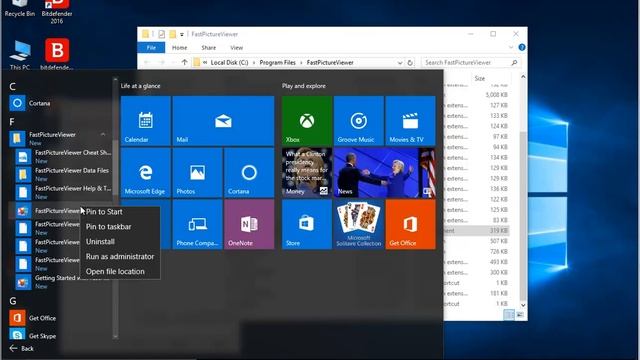Open the Cortana tile
This screenshot has width=640, height=360.
coord(249,173)
